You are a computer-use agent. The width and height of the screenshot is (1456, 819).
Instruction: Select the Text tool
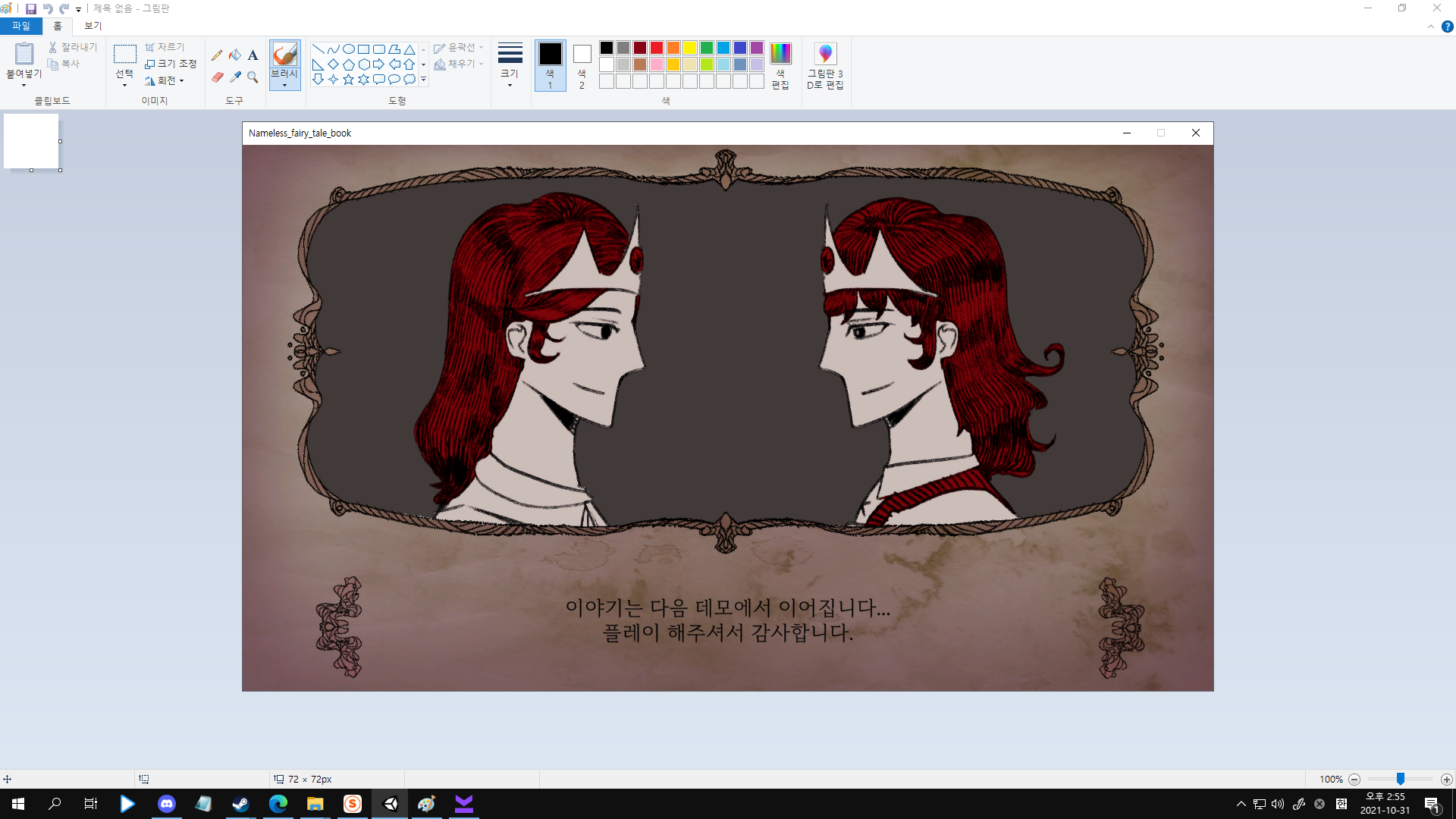pyautogui.click(x=253, y=55)
